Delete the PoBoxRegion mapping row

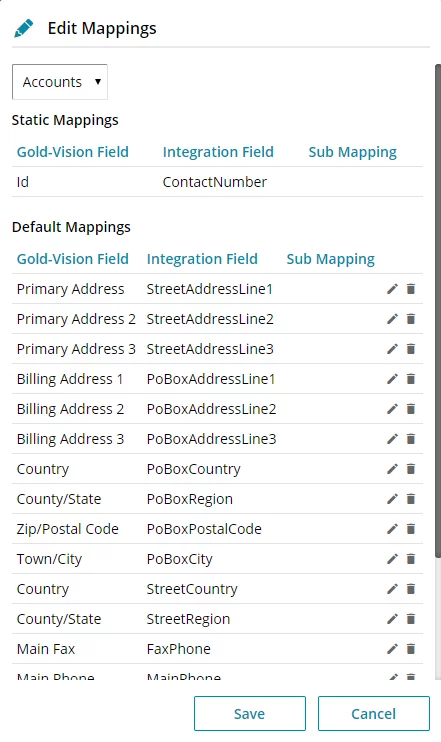pos(411,499)
